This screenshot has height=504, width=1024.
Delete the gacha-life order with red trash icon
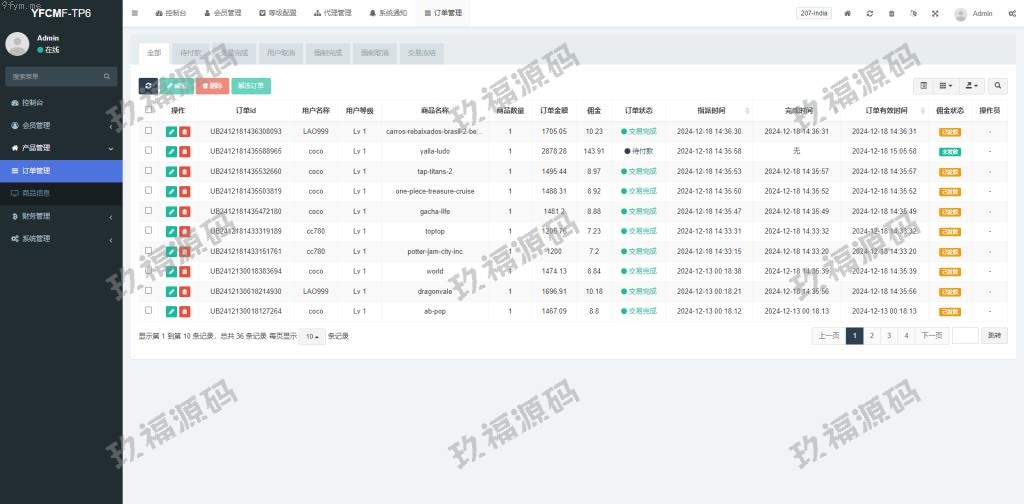coord(185,211)
